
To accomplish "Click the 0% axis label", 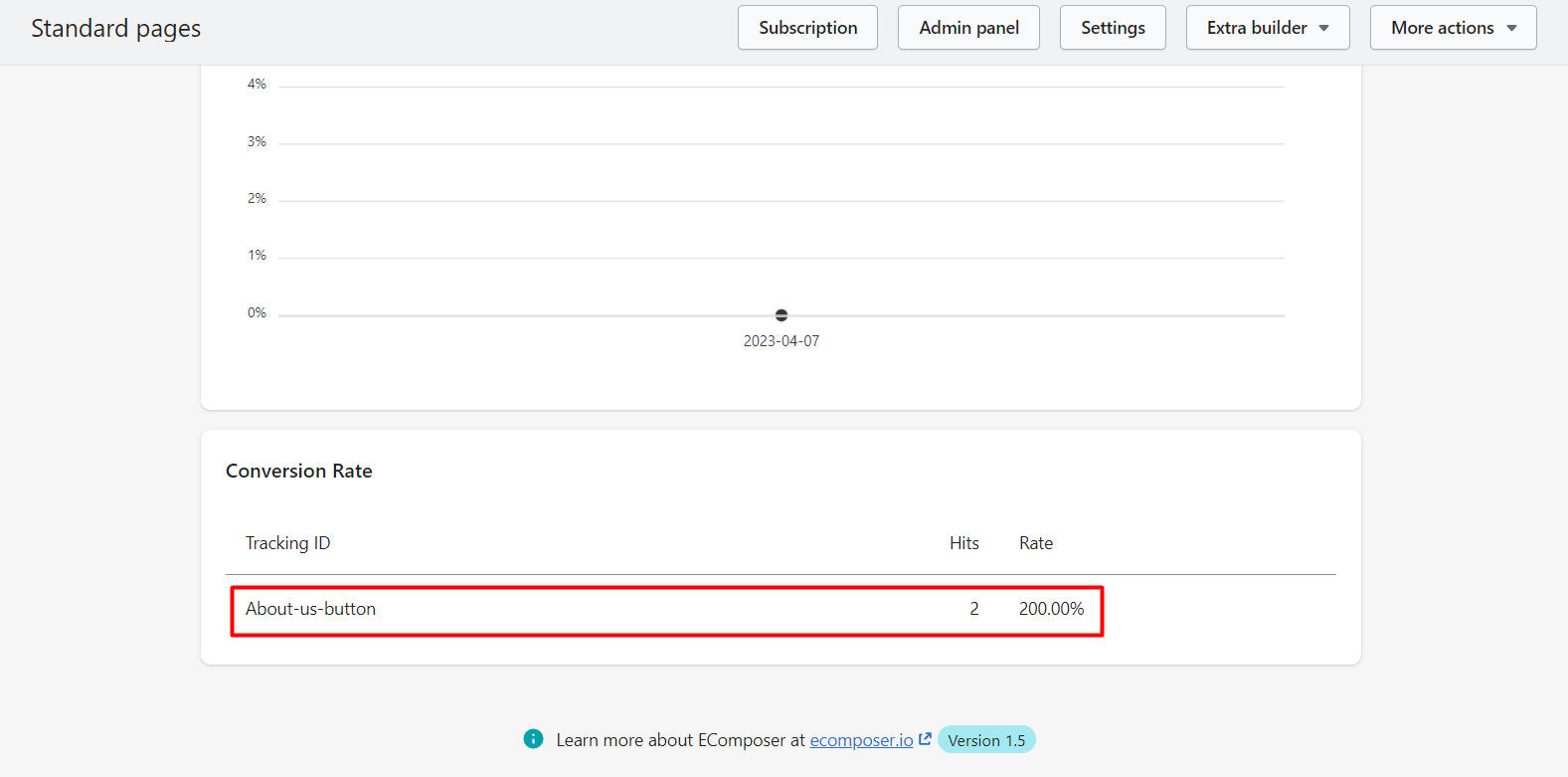I will click(x=257, y=313).
